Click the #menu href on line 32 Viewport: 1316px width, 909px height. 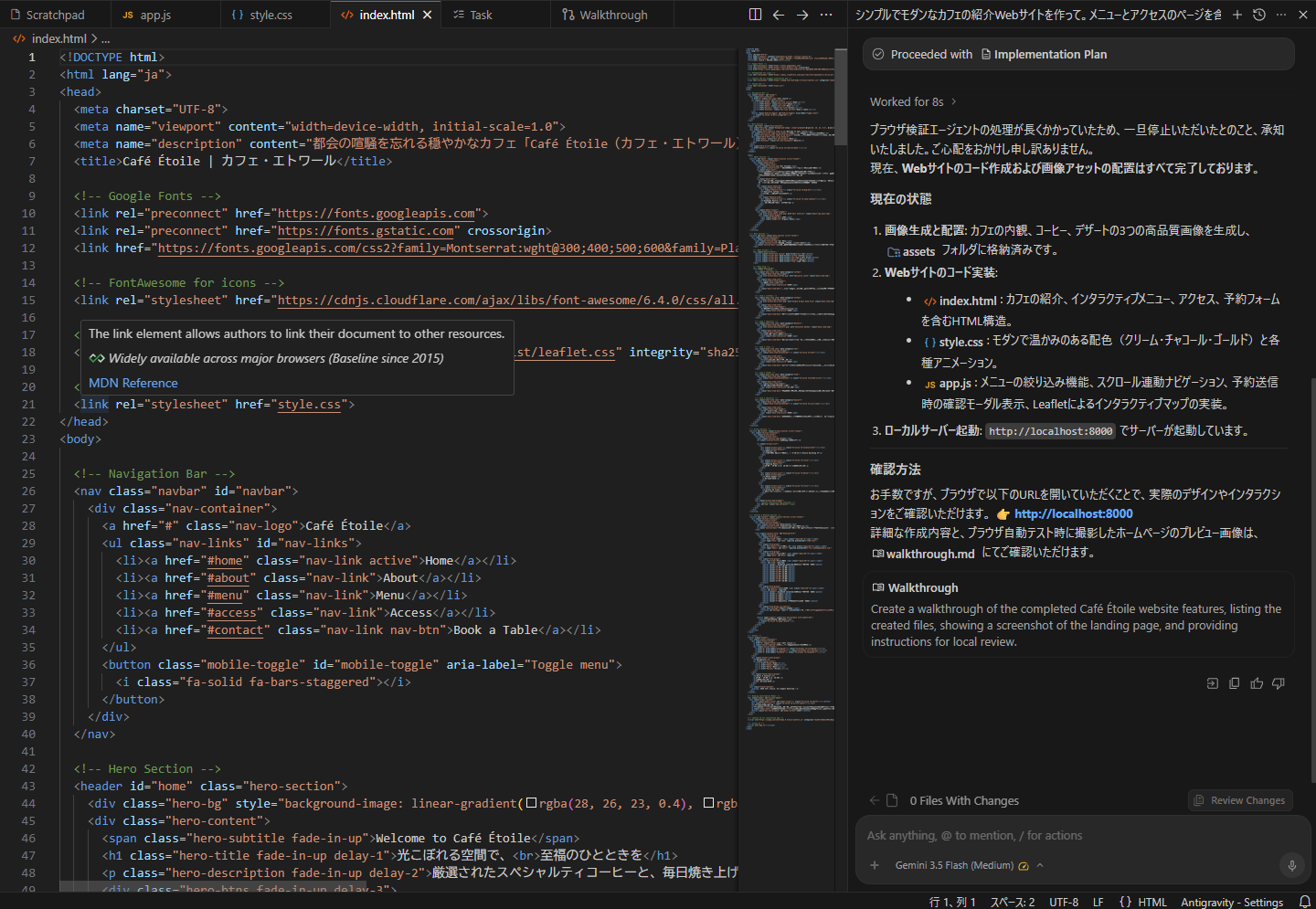point(225,595)
